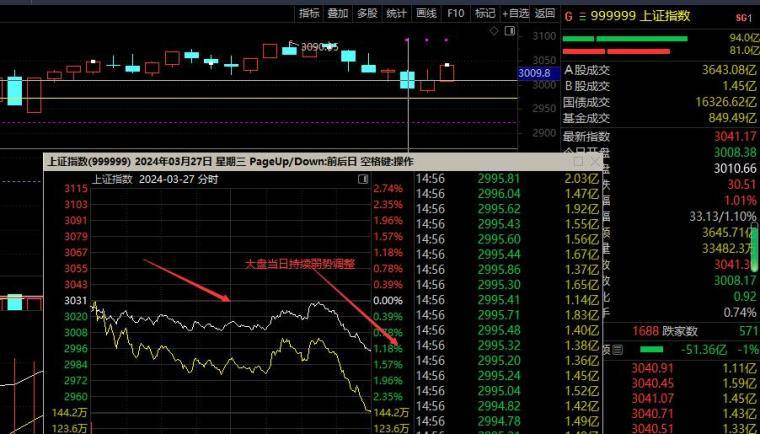Click the amplitude value 33.13/1.10%
The height and width of the screenshot is (434, 760).
coord(723,216)
